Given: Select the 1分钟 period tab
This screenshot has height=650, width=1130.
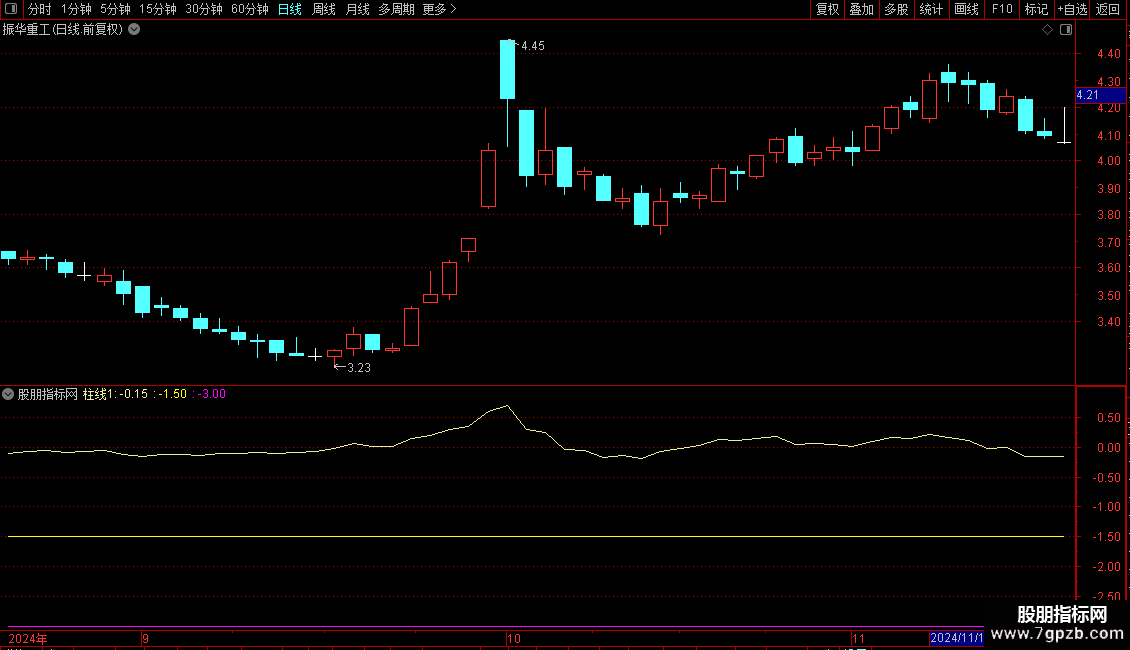Looking at the screenshot, I should pos(76,9).
